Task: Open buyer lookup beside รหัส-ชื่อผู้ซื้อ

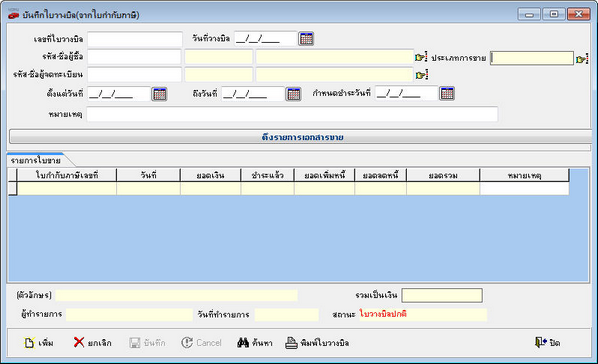Action: [x=421, y=57]
